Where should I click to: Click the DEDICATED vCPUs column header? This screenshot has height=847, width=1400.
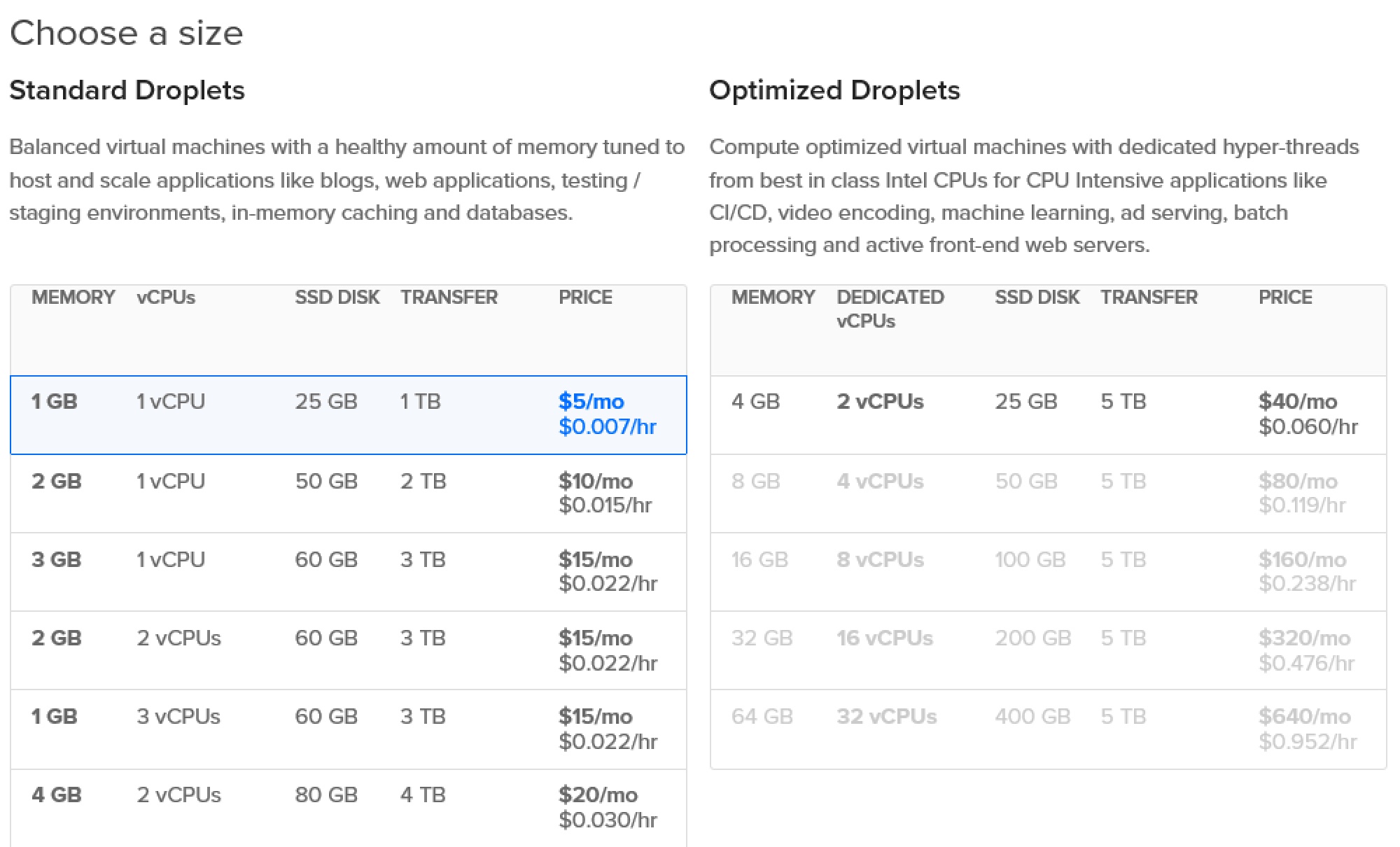coord(890,309)
